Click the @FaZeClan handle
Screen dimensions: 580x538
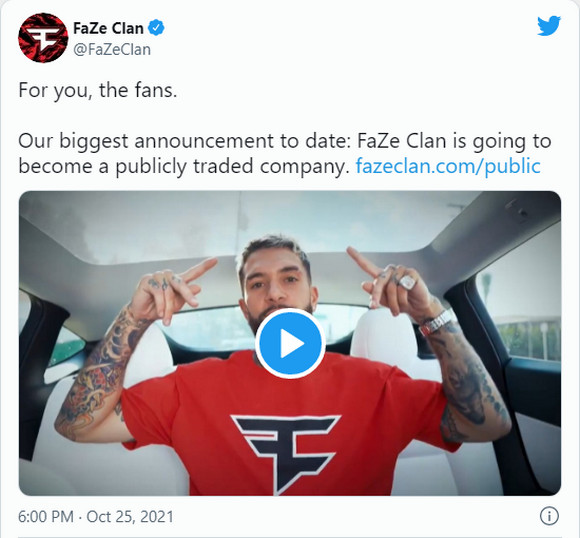coord(112,49)
